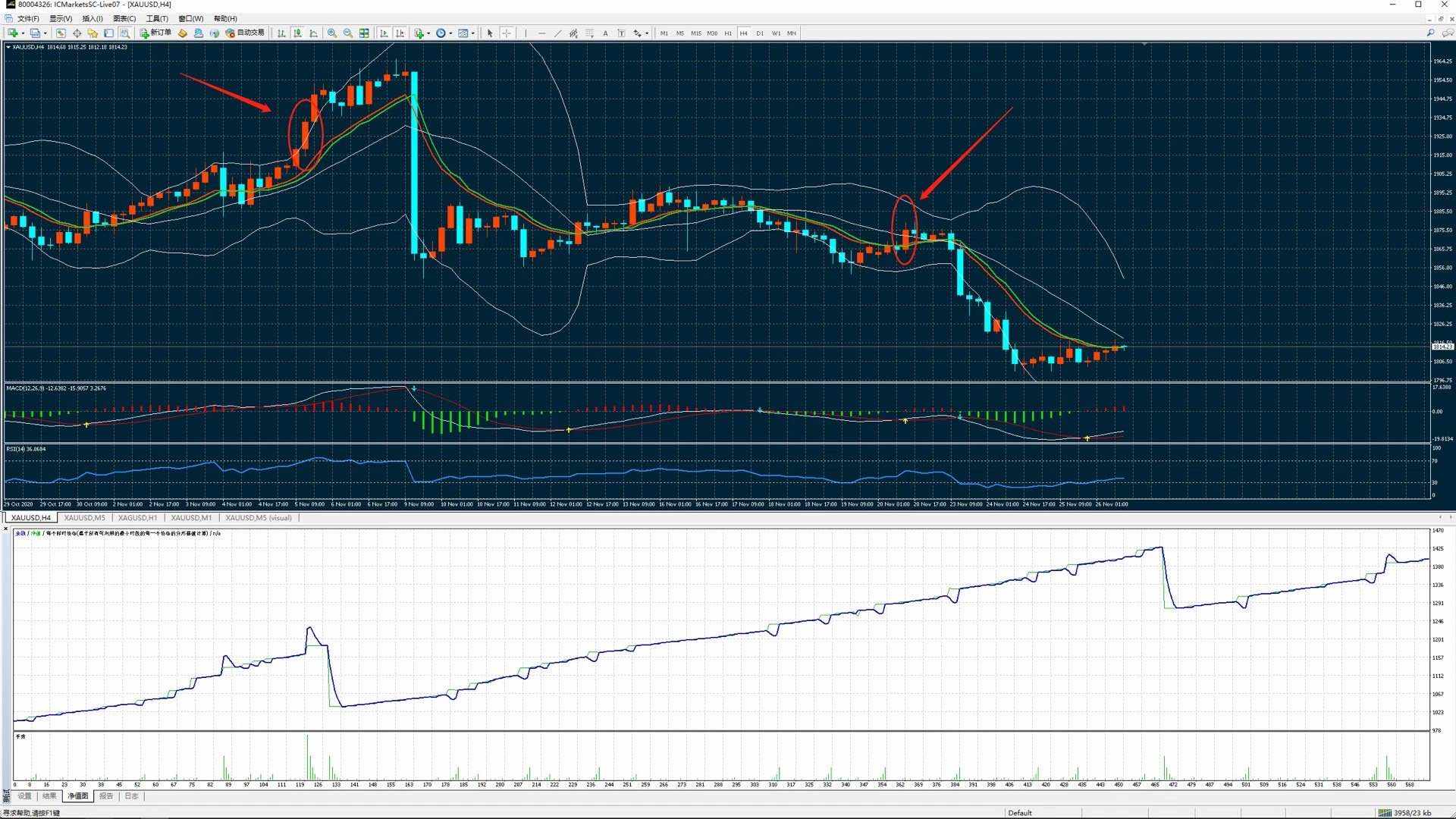Select the horizontal line drawing tool

tap(541, 33)
